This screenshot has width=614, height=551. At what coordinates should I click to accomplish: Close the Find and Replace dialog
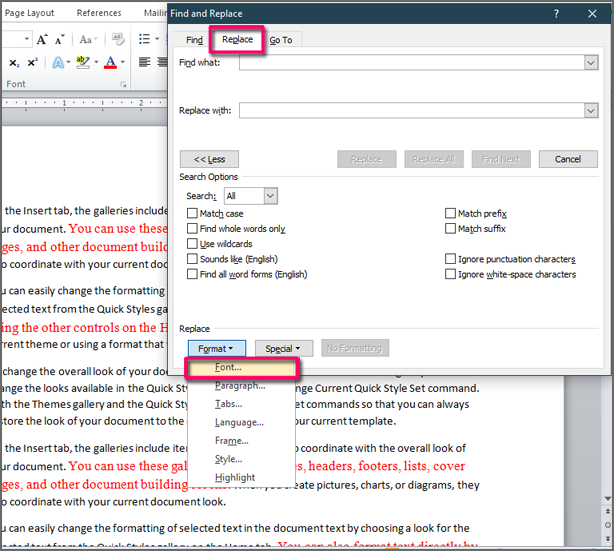(x=592, y=14)
